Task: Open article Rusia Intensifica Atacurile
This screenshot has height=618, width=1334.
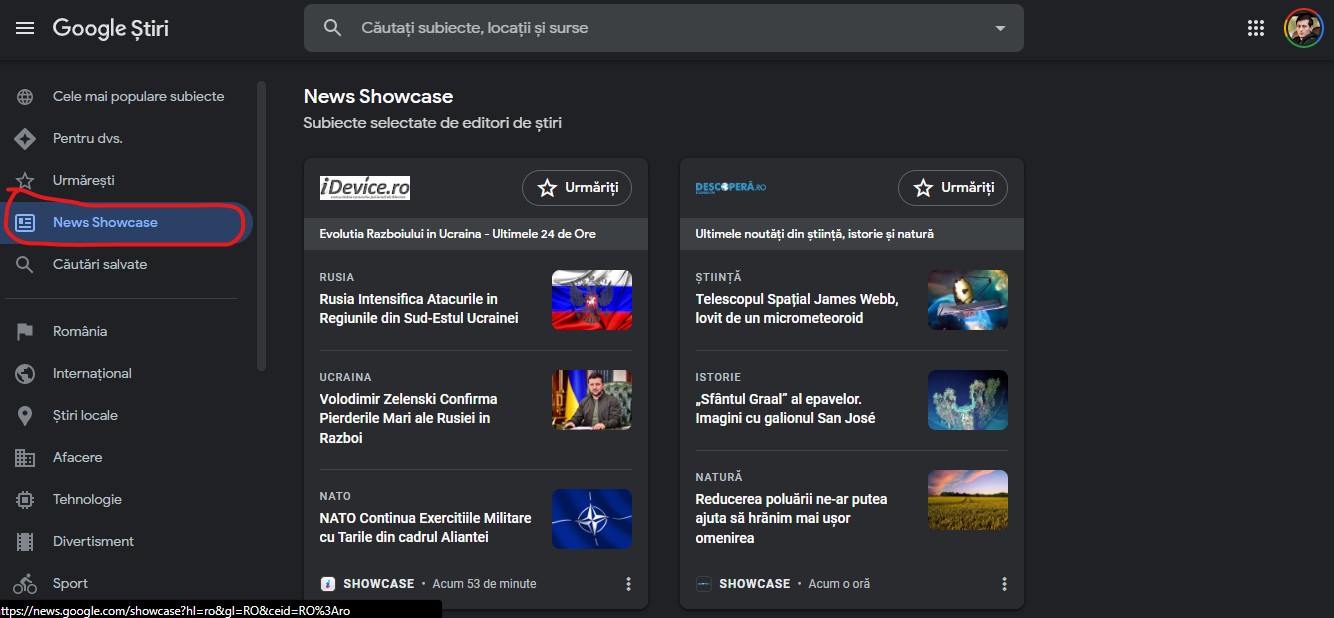Action: pyautogui.click(x=419, y=309)
